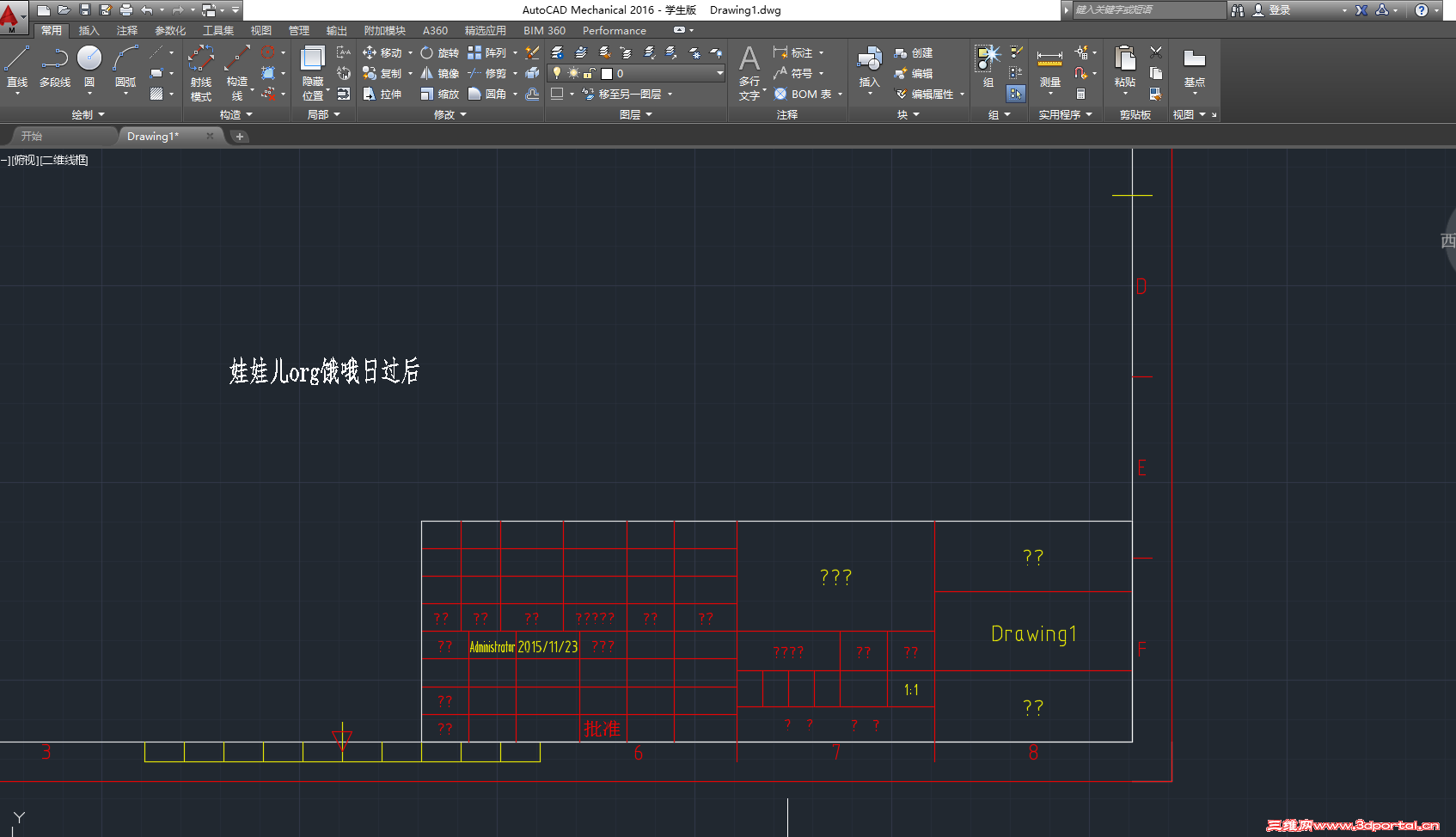Open the Performance ribbon tab
Viewport: 1456px width, 837px height.
[x=615, y=30]
